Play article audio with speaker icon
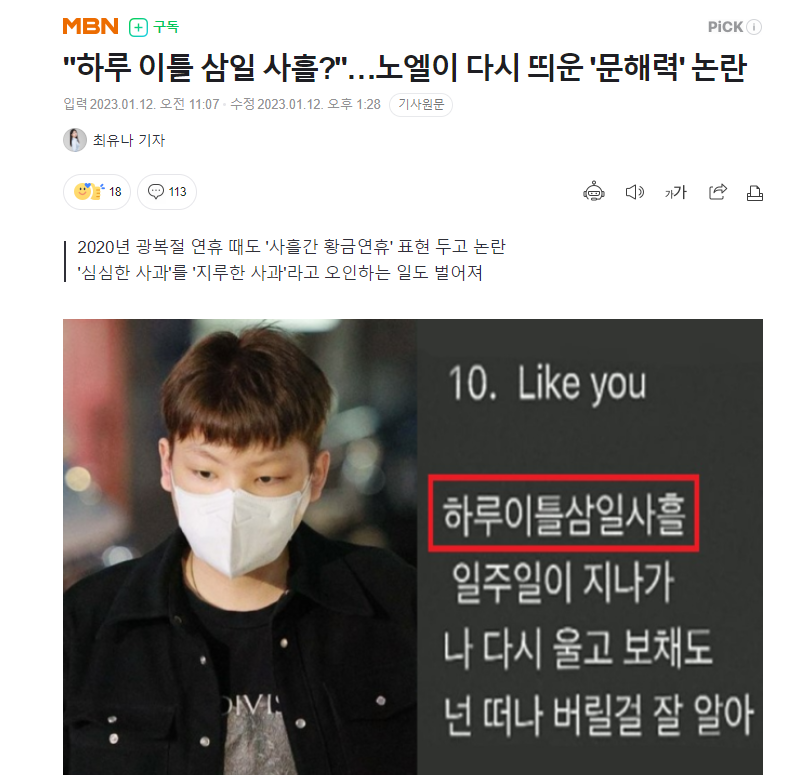 pos(634,192)
